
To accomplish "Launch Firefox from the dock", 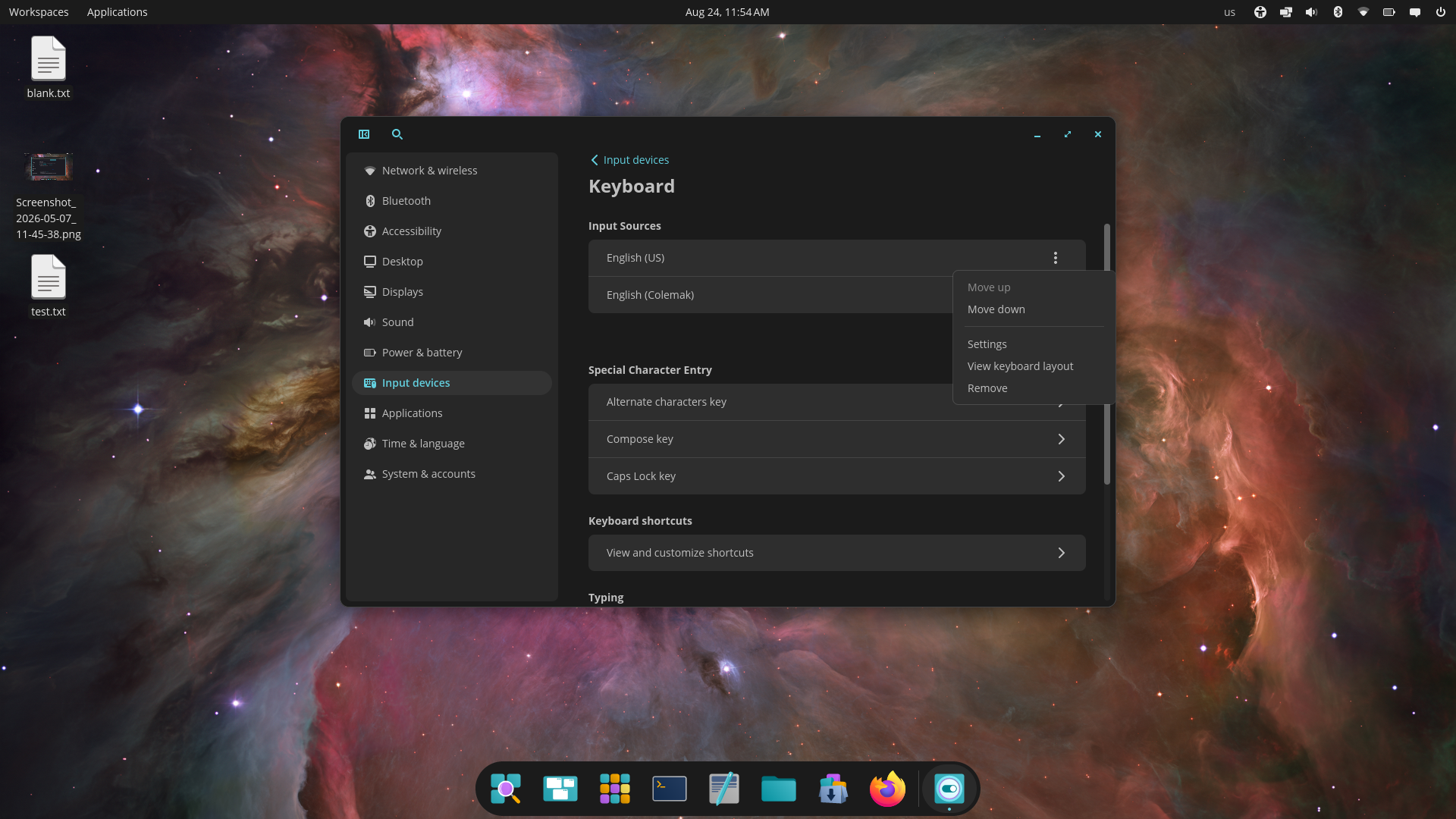I will coord(888,789).
